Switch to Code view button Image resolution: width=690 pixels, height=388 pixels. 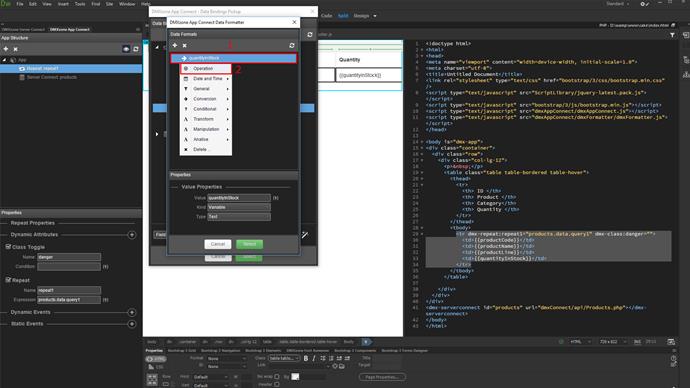[327, 16]
